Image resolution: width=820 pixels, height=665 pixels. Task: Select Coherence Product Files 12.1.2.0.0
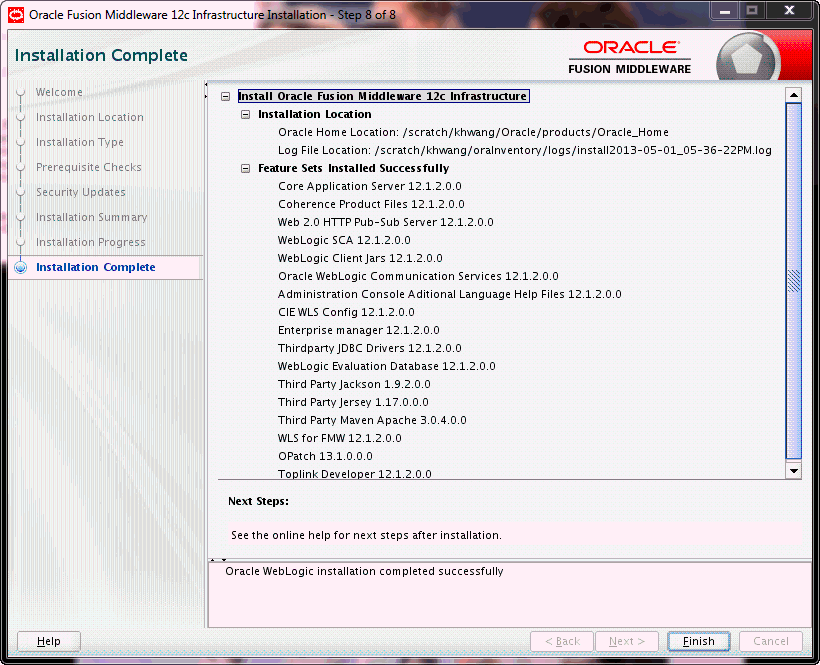pyautogui.click(x=371, y=204)
